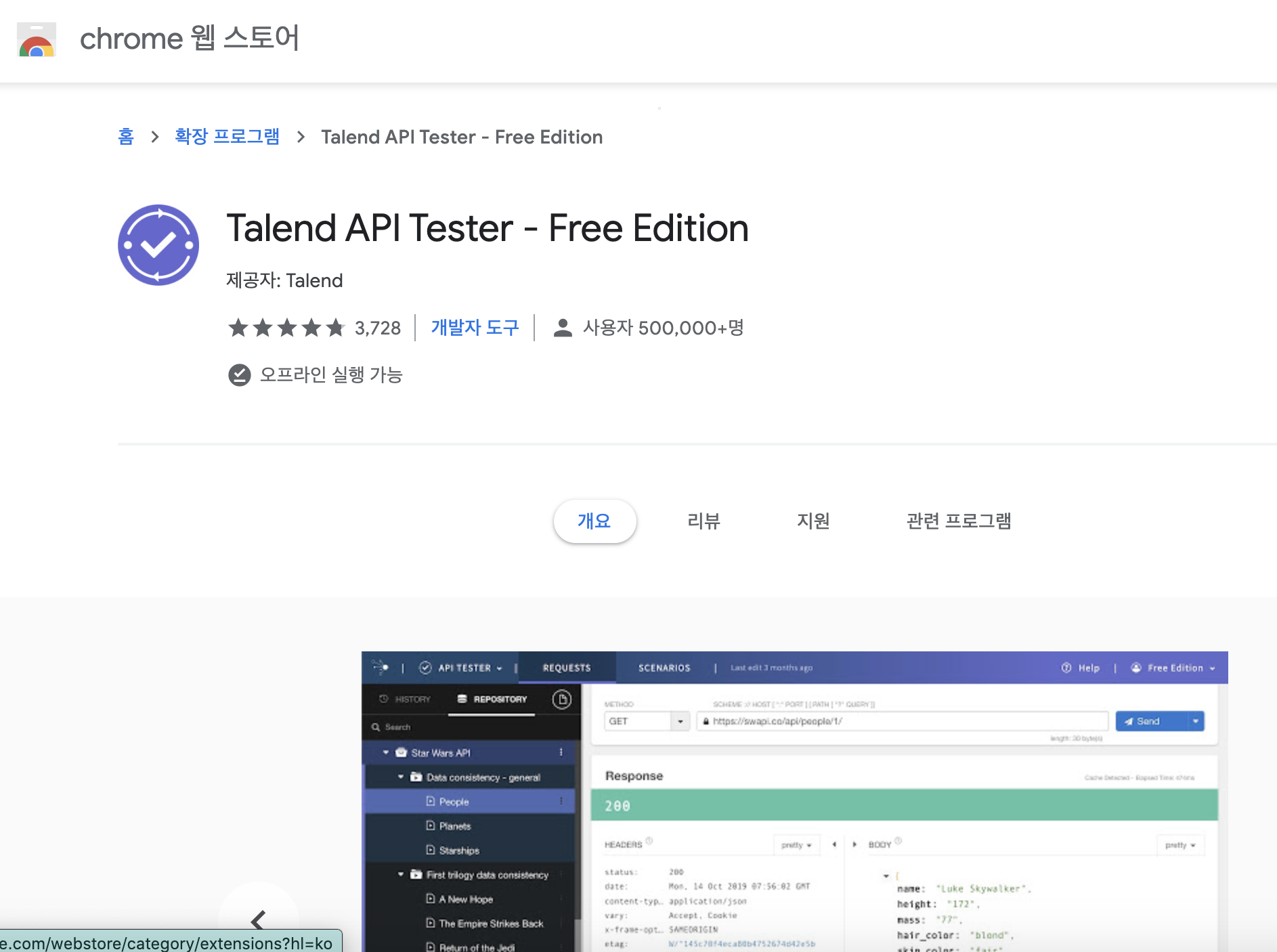
Task: Click the '제공자: Talend' publisher text
Action: click(284, 280)
